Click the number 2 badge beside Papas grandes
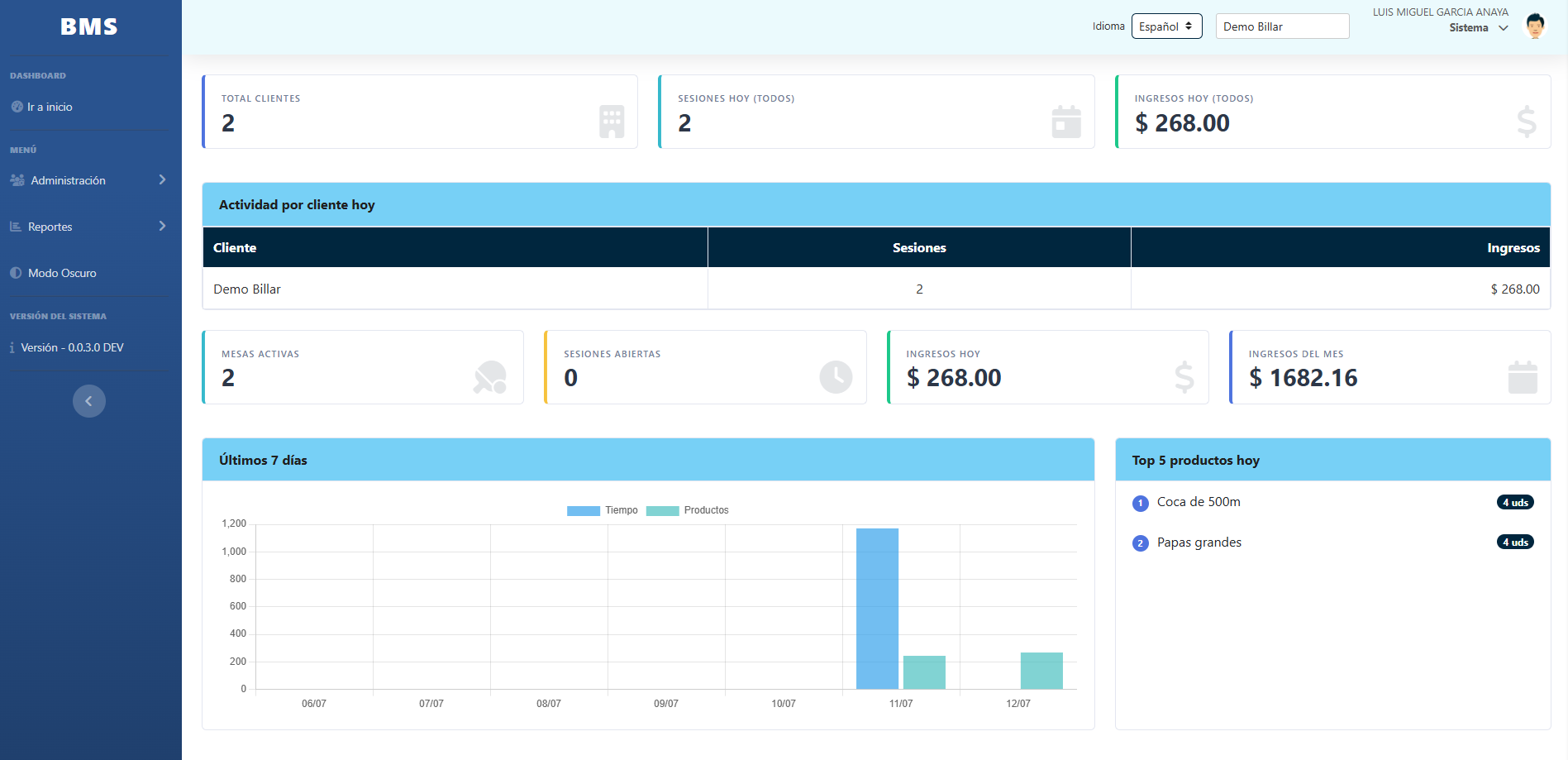 click(x=1141, y=543)
